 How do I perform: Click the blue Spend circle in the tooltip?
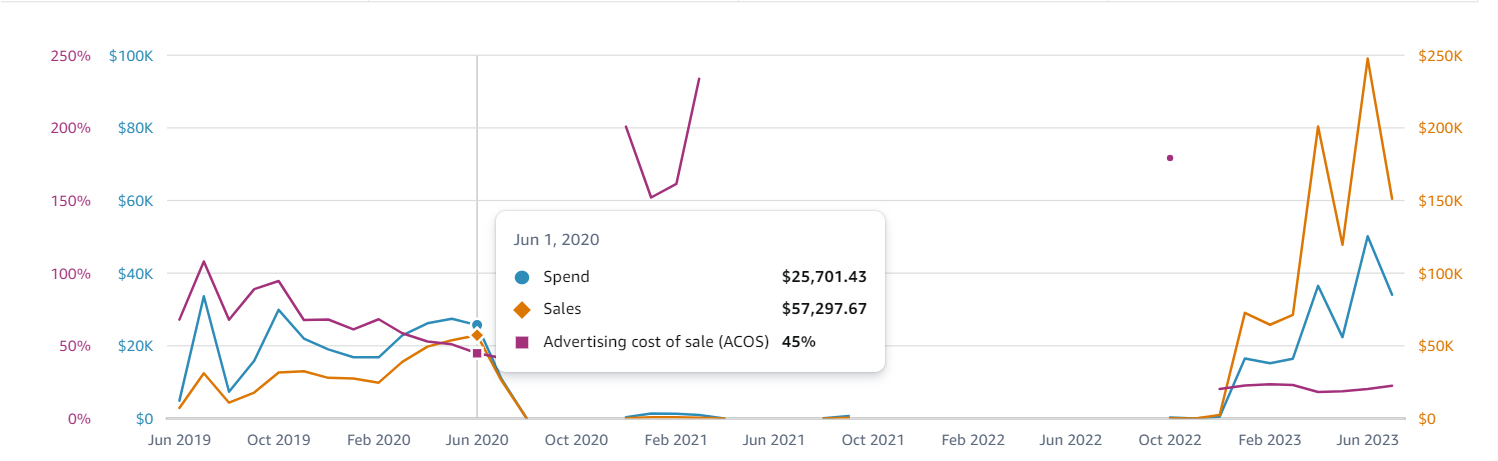pos(522,277)
